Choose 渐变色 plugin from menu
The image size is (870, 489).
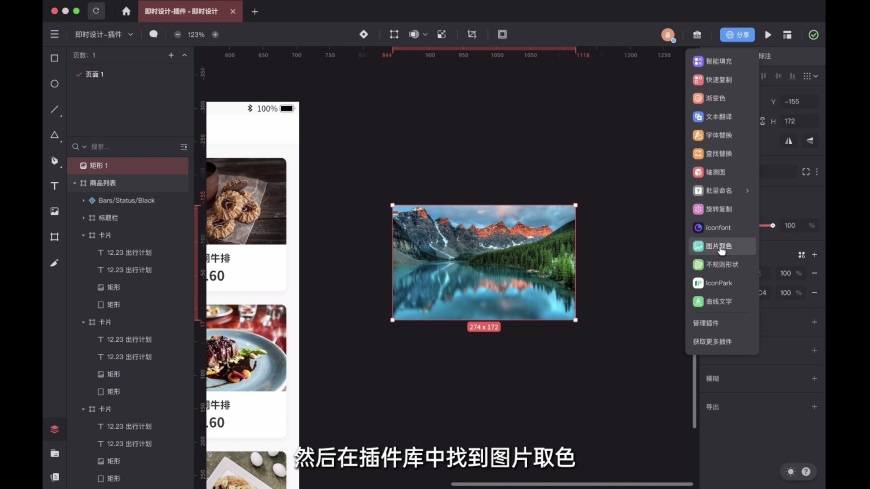point(721,98)
